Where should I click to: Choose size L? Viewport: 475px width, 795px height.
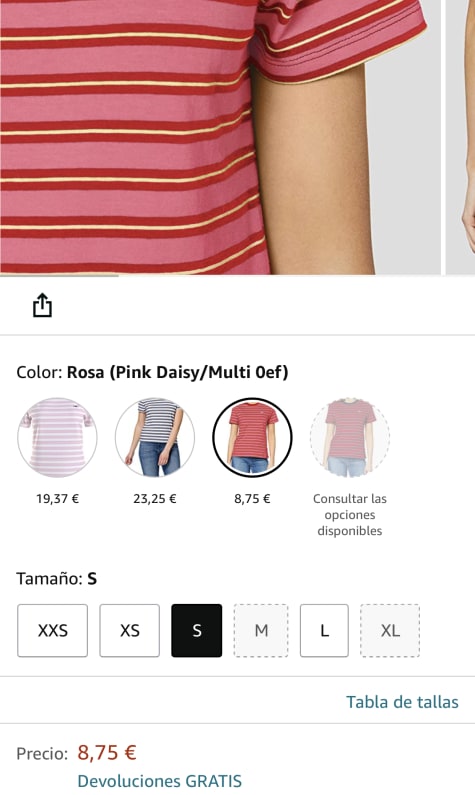(324, 630)
